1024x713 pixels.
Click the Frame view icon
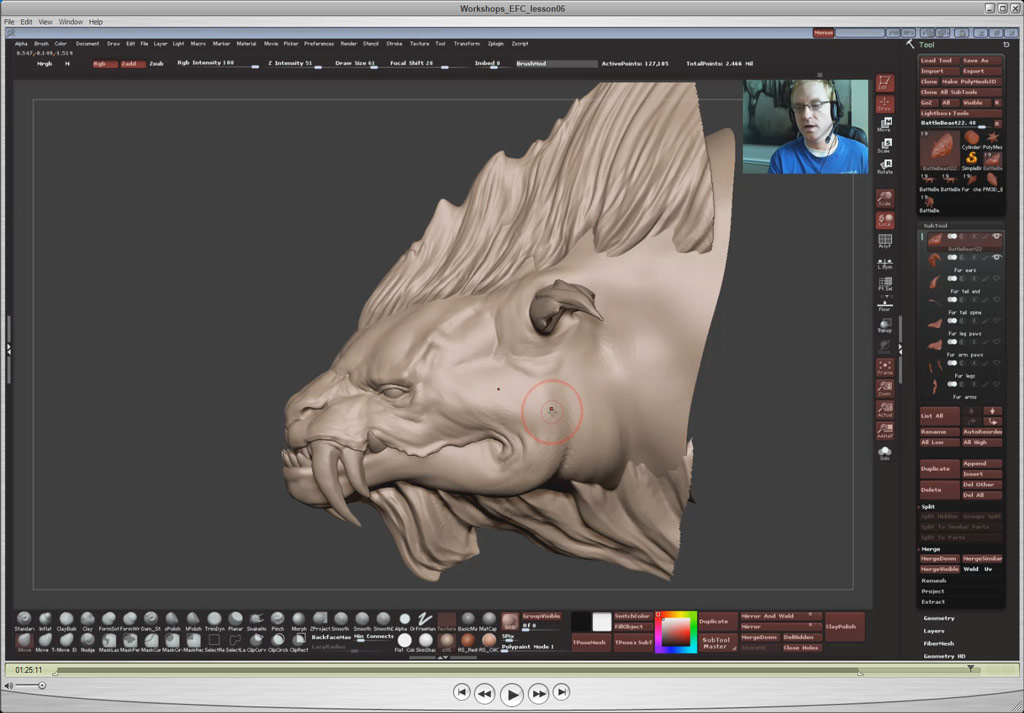[884, 368]
